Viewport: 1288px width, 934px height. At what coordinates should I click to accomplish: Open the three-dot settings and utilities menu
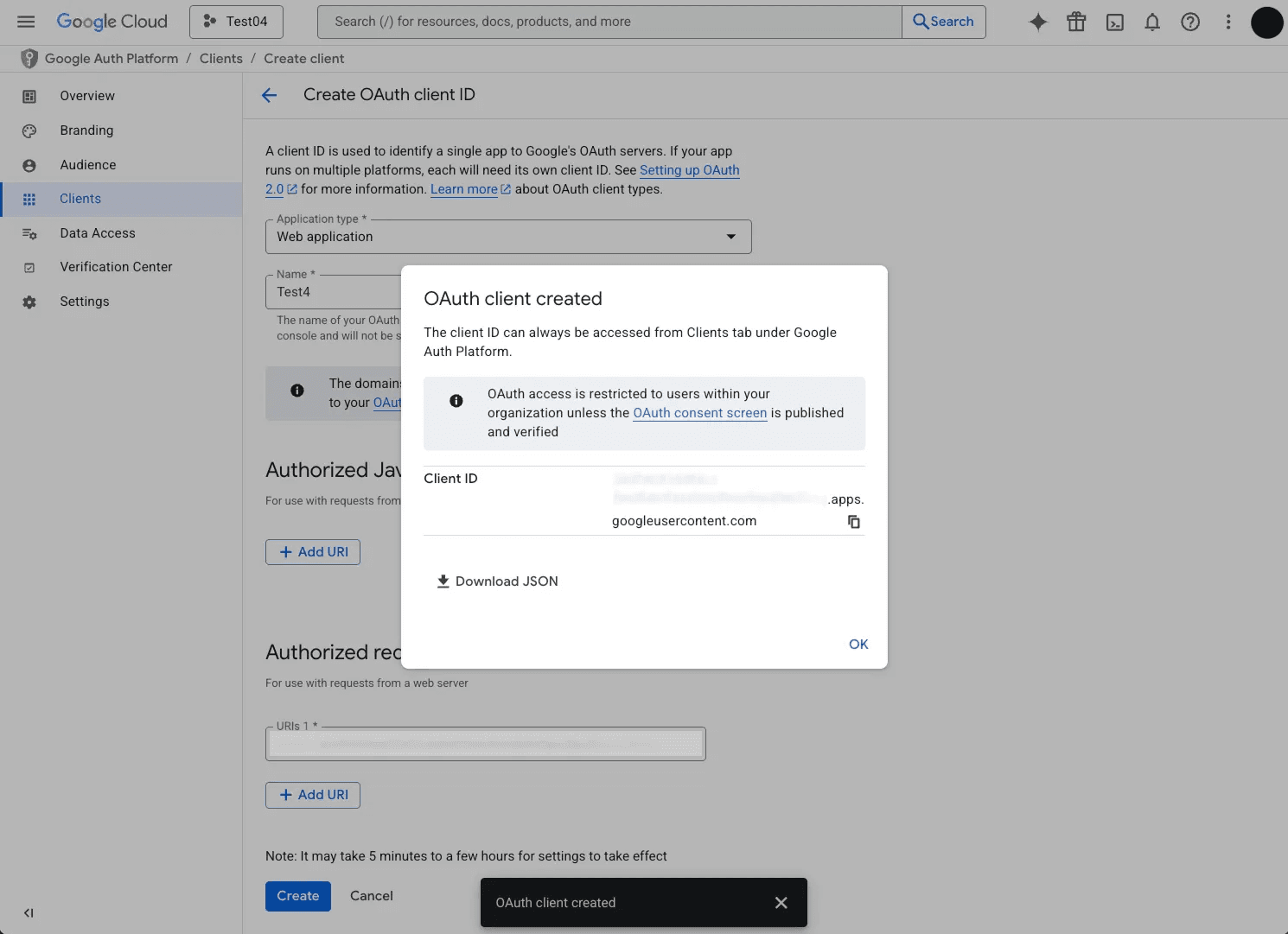point(1228,22)
